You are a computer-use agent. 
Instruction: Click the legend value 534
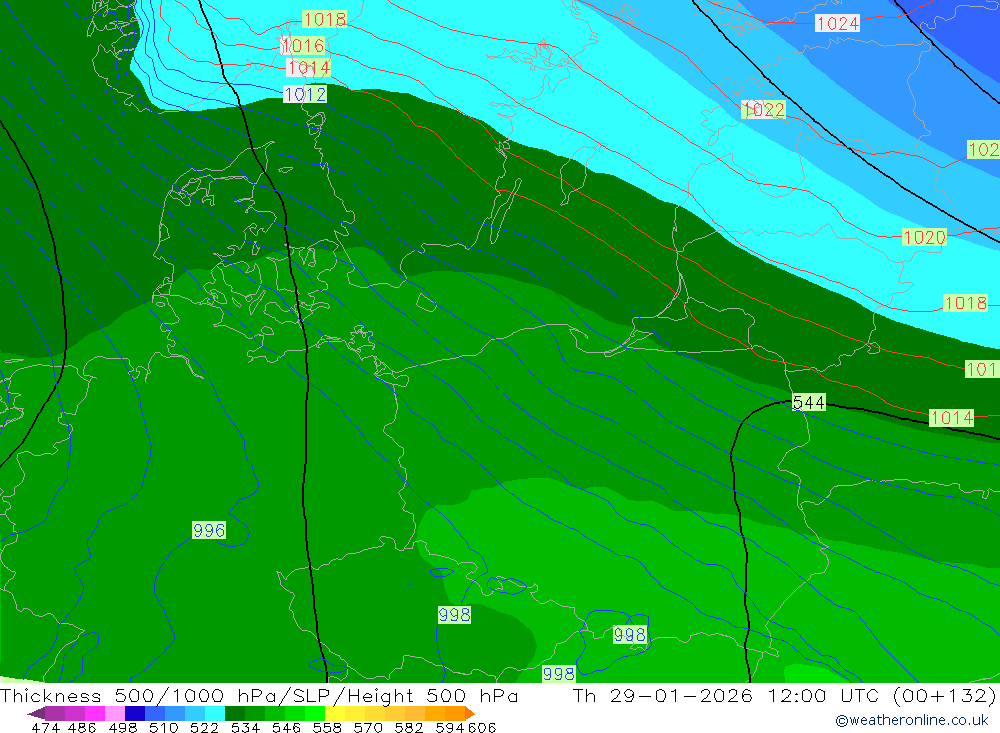point(245,727)
